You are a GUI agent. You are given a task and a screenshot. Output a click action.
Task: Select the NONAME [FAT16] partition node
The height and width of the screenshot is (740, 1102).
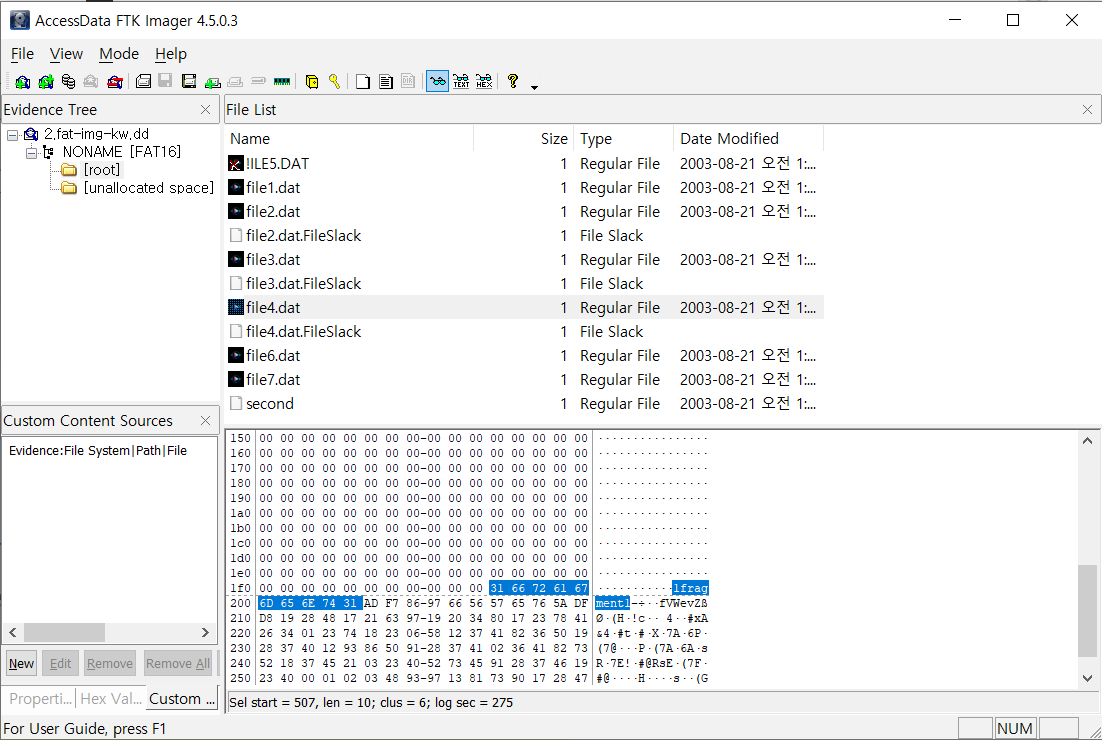pyautogui.click(x=122, y=152)
